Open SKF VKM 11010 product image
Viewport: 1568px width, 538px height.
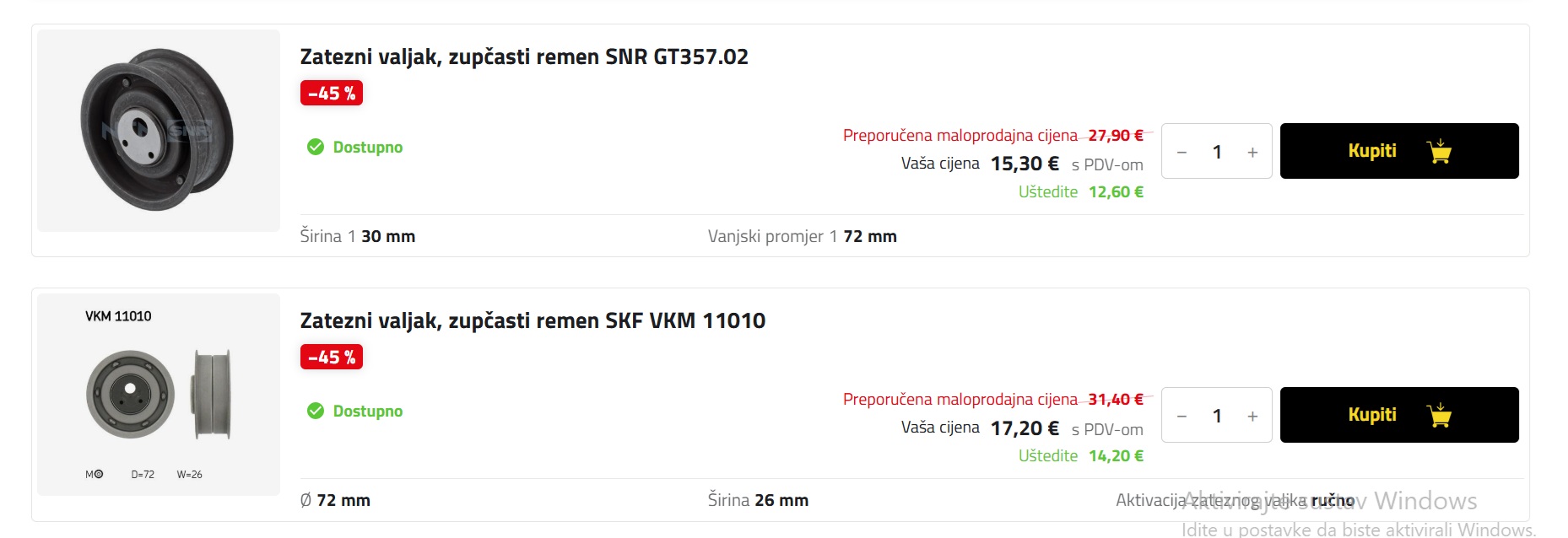pos(159,395)
